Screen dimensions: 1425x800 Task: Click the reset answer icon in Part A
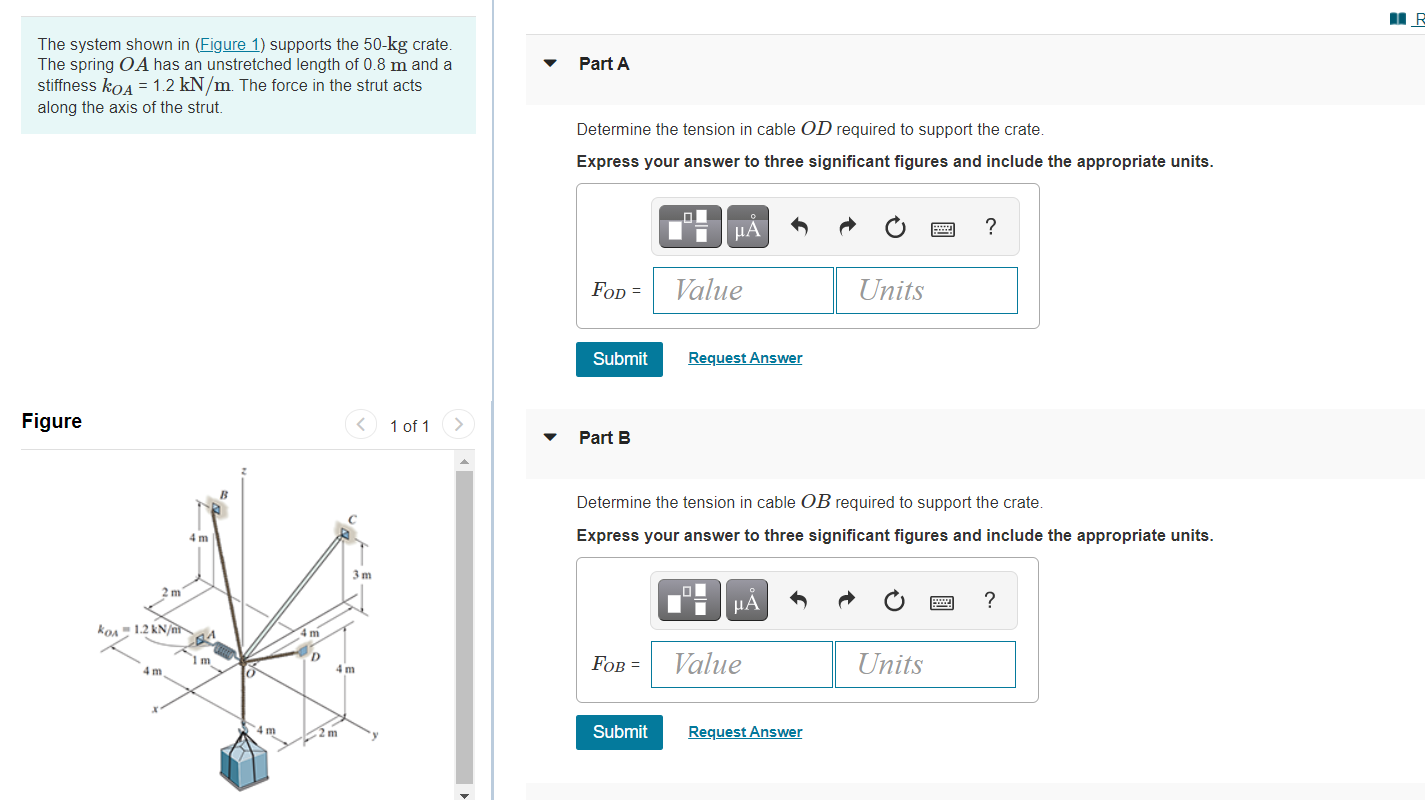(894, 226)
